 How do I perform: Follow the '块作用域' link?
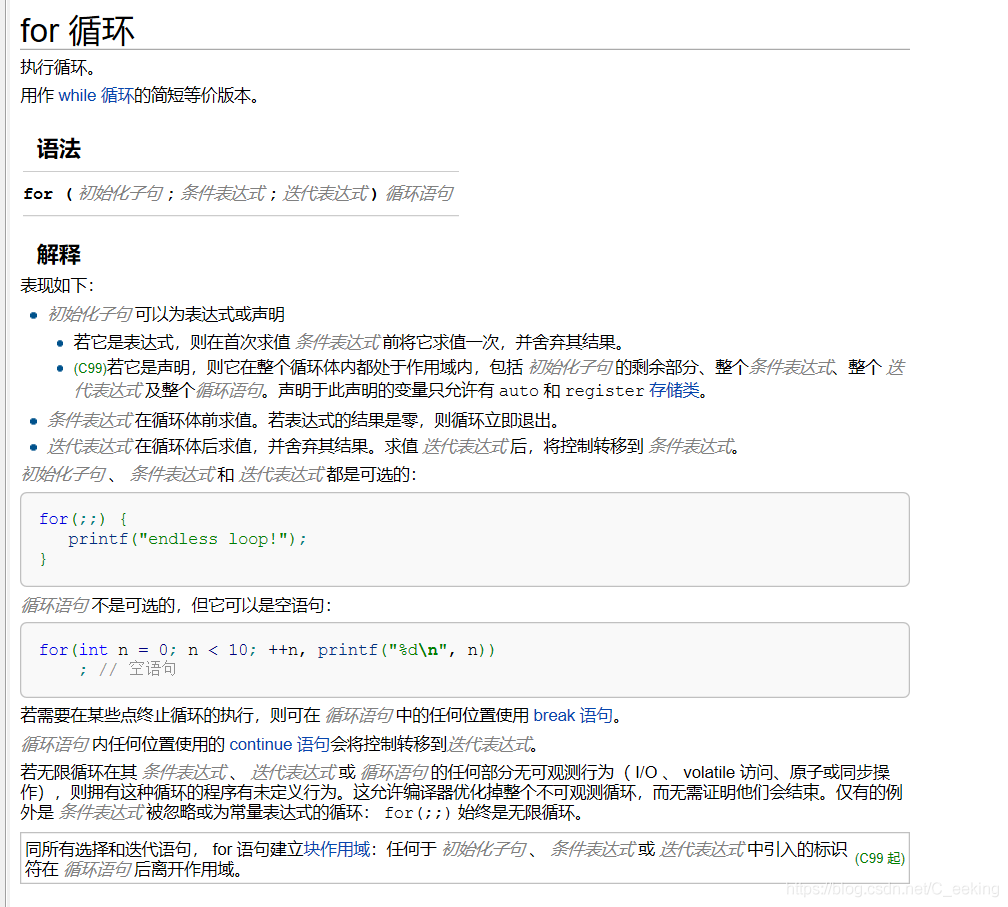[x=337, y=849]
